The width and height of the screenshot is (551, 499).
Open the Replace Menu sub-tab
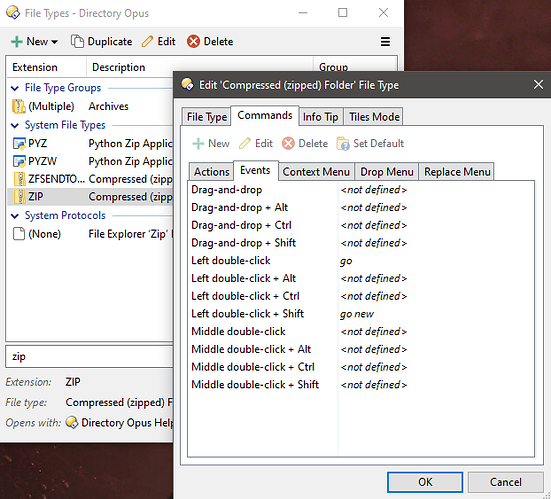tap(457, 172)
